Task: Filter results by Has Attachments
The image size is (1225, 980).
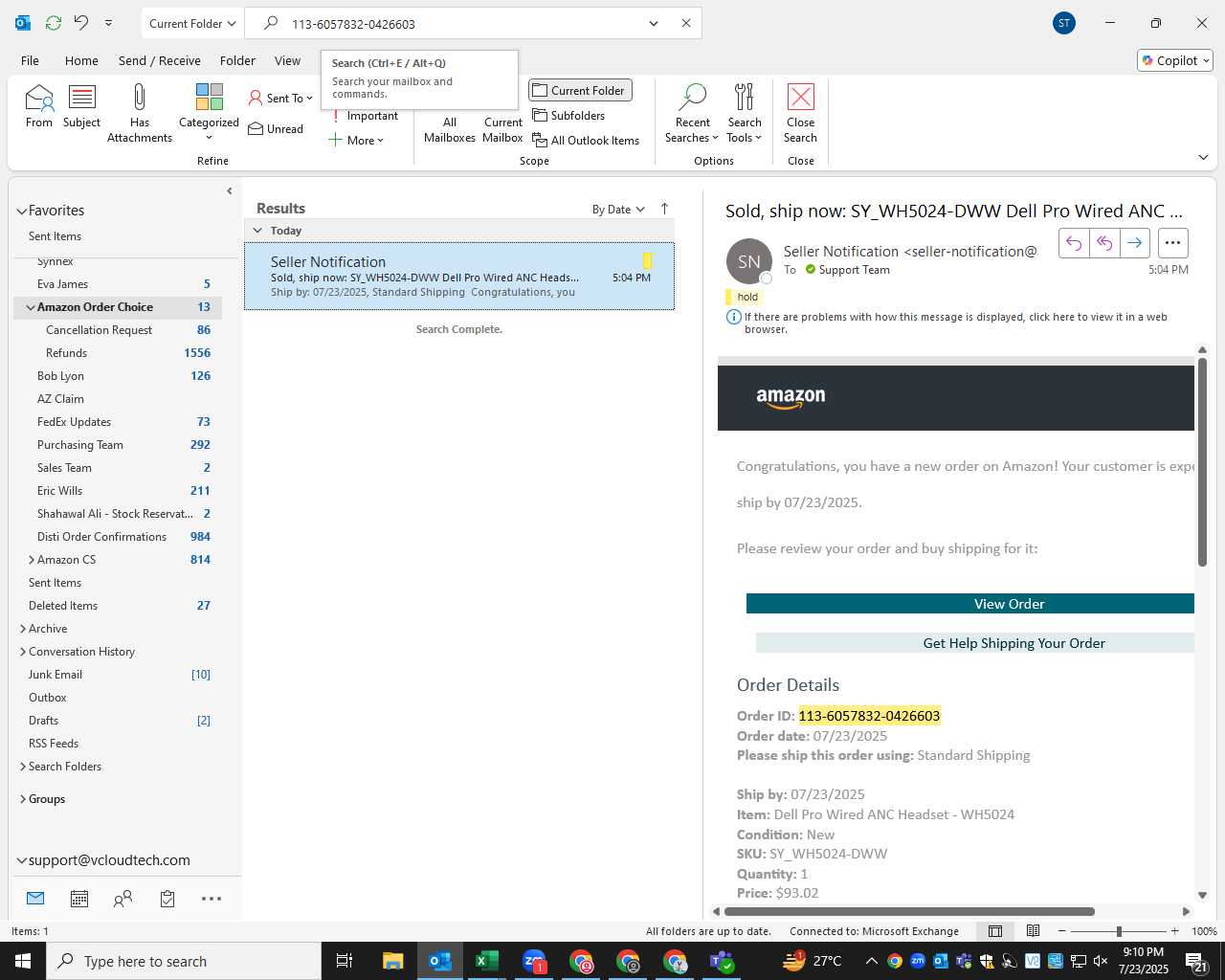Action: pyautogui.click(x=140, y=112)
